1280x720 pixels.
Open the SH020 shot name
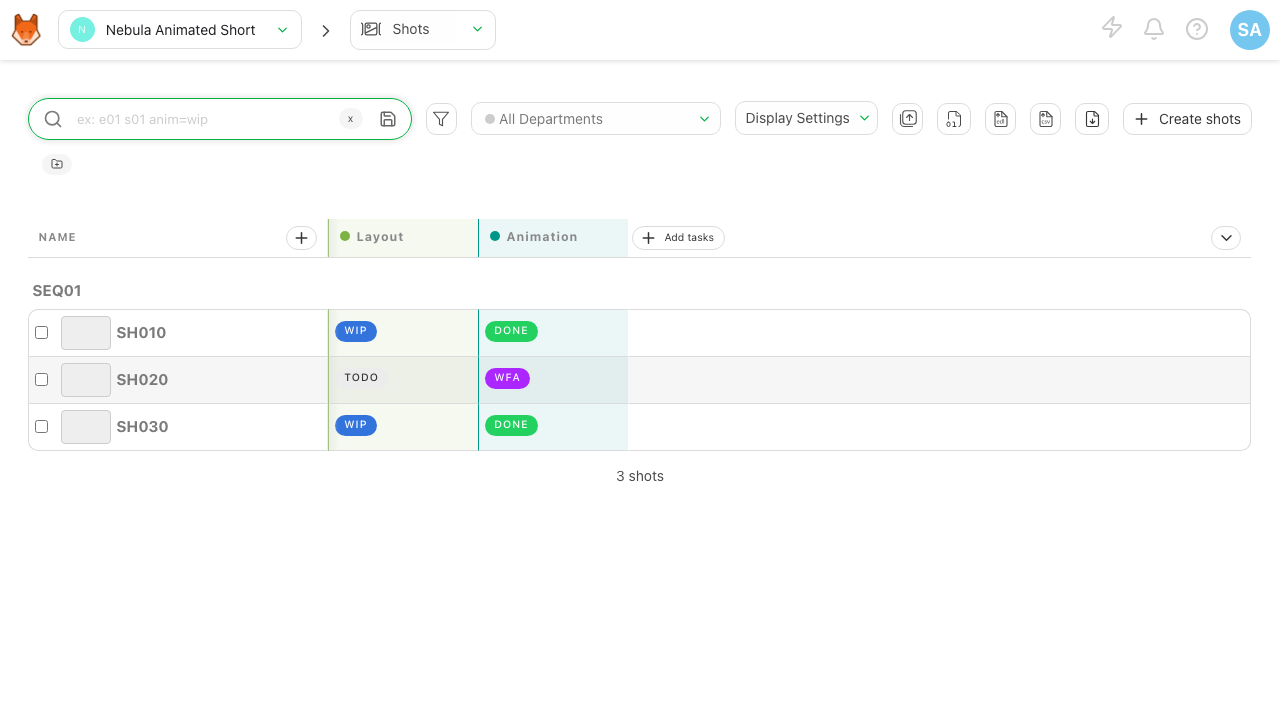[142, 380]
